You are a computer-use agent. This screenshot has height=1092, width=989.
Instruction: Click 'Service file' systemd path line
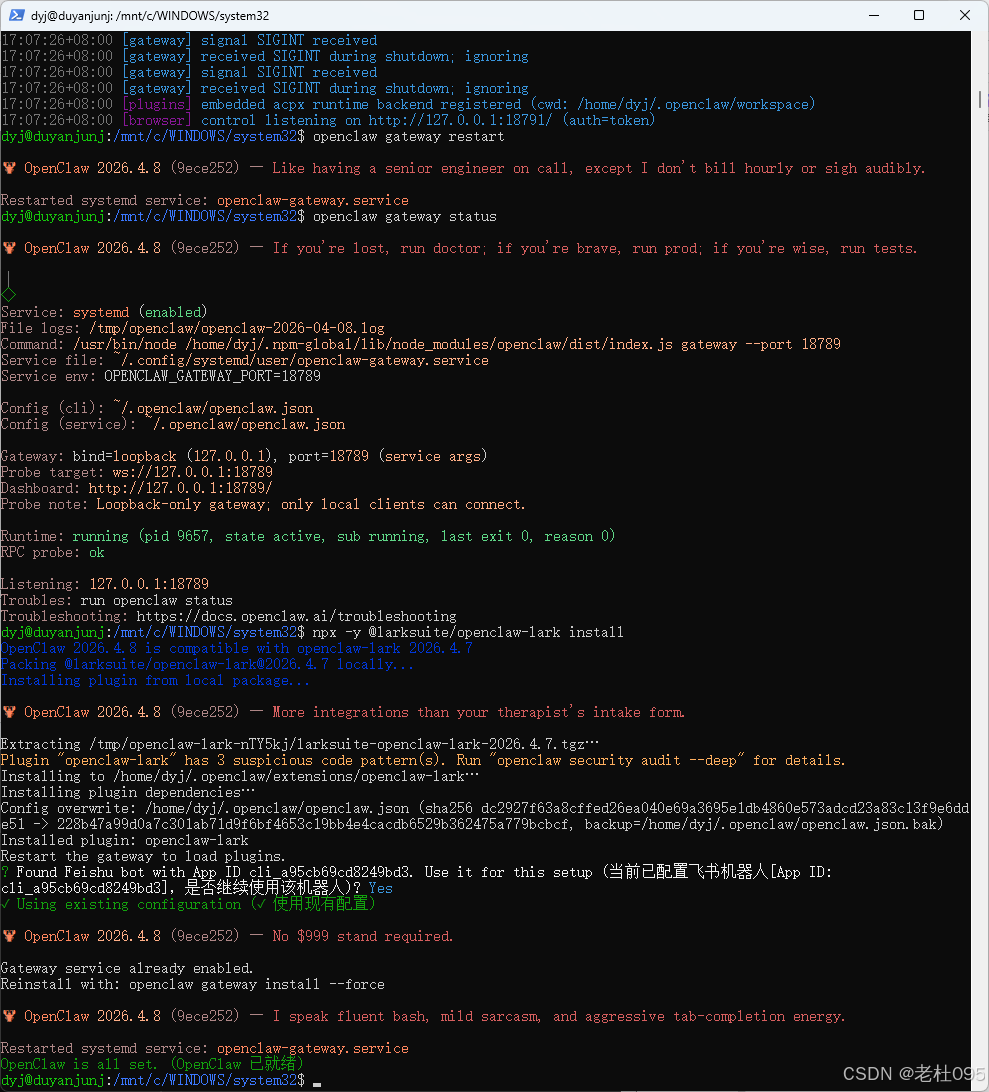tap(244, 360)
